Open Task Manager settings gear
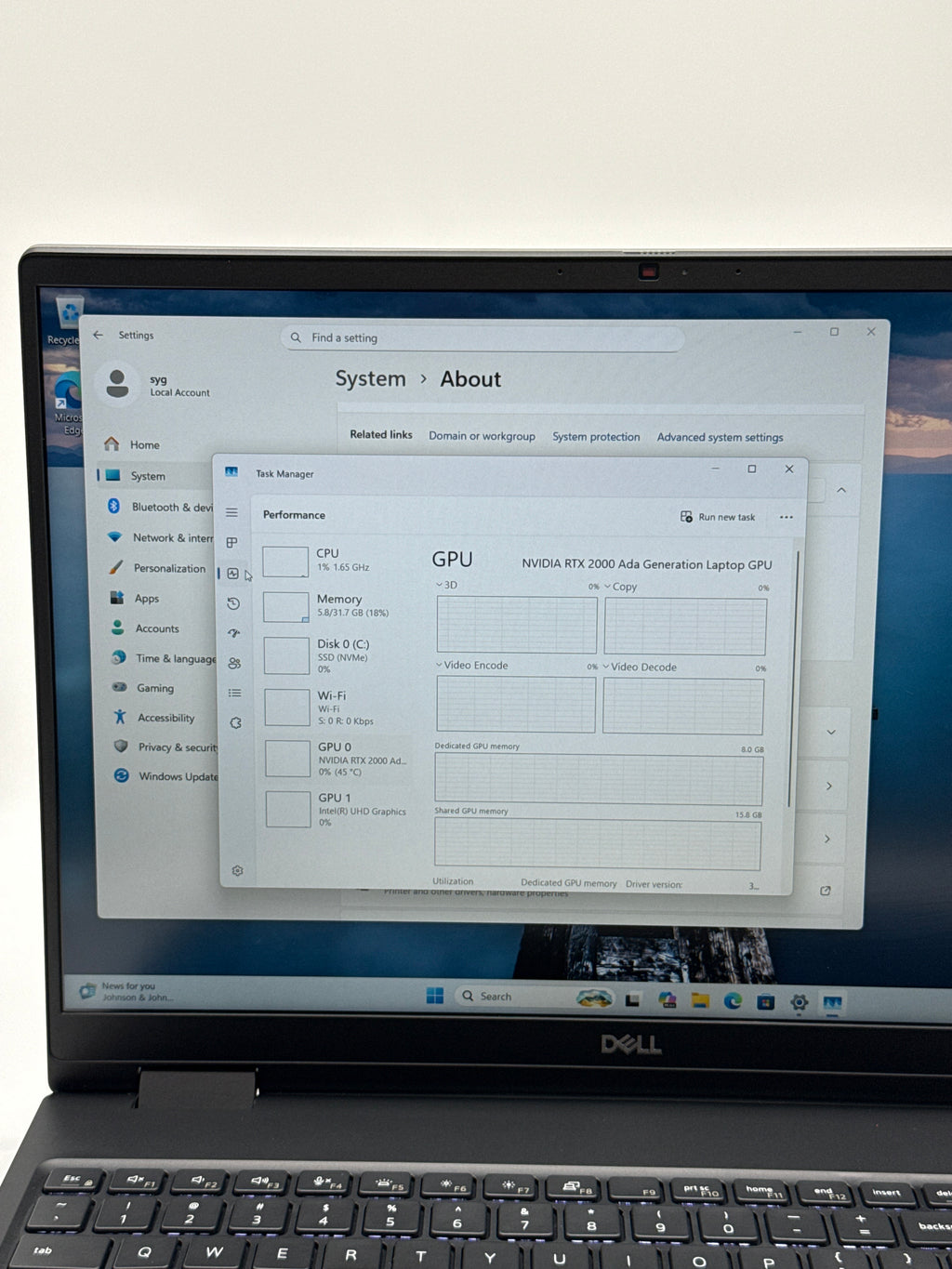Screen dimensions: 952x1269 pos(238,870)
